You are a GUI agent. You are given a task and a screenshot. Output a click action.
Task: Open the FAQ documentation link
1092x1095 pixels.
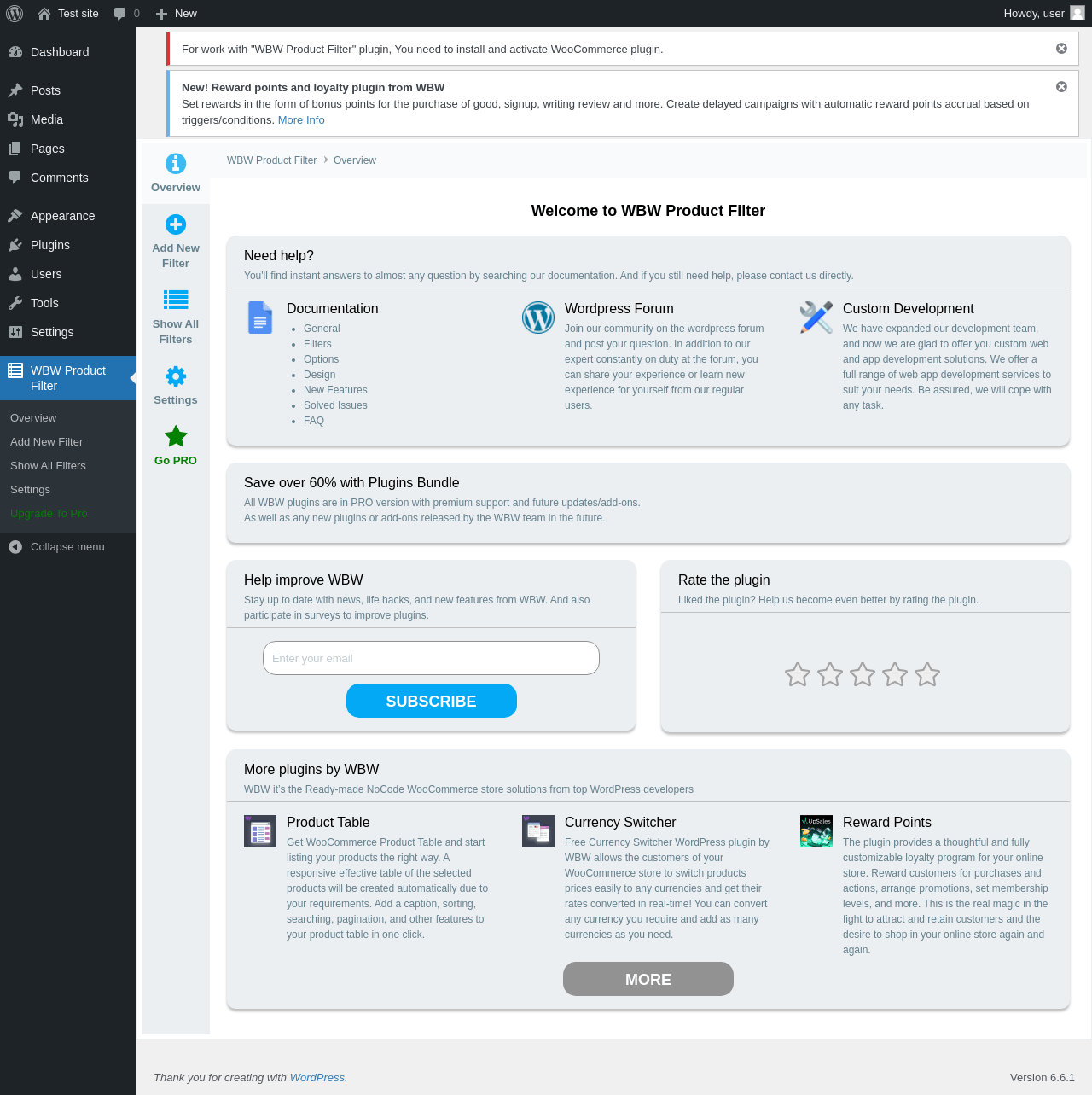[314, 421]
